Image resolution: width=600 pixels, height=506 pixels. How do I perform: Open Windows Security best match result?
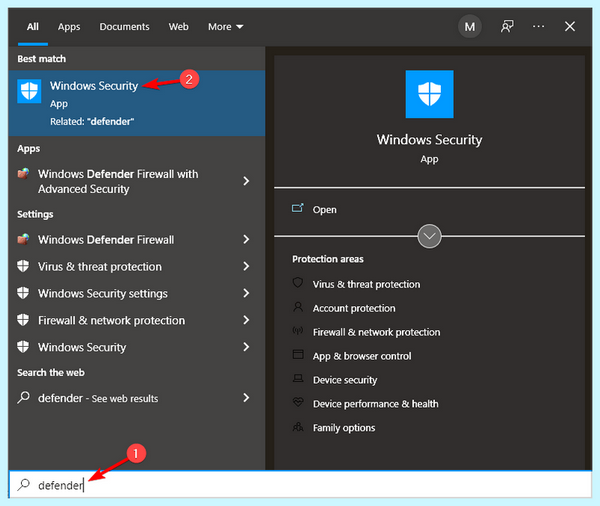point(137,103)
